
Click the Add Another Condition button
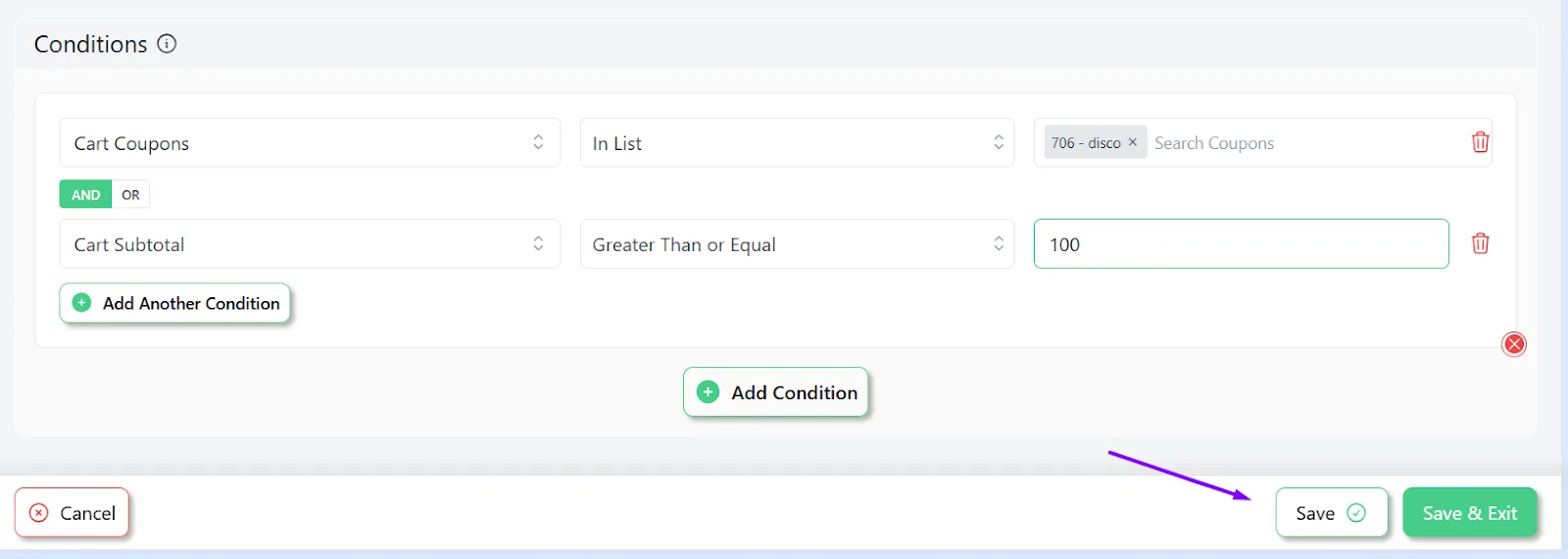[x=175, y=303]
